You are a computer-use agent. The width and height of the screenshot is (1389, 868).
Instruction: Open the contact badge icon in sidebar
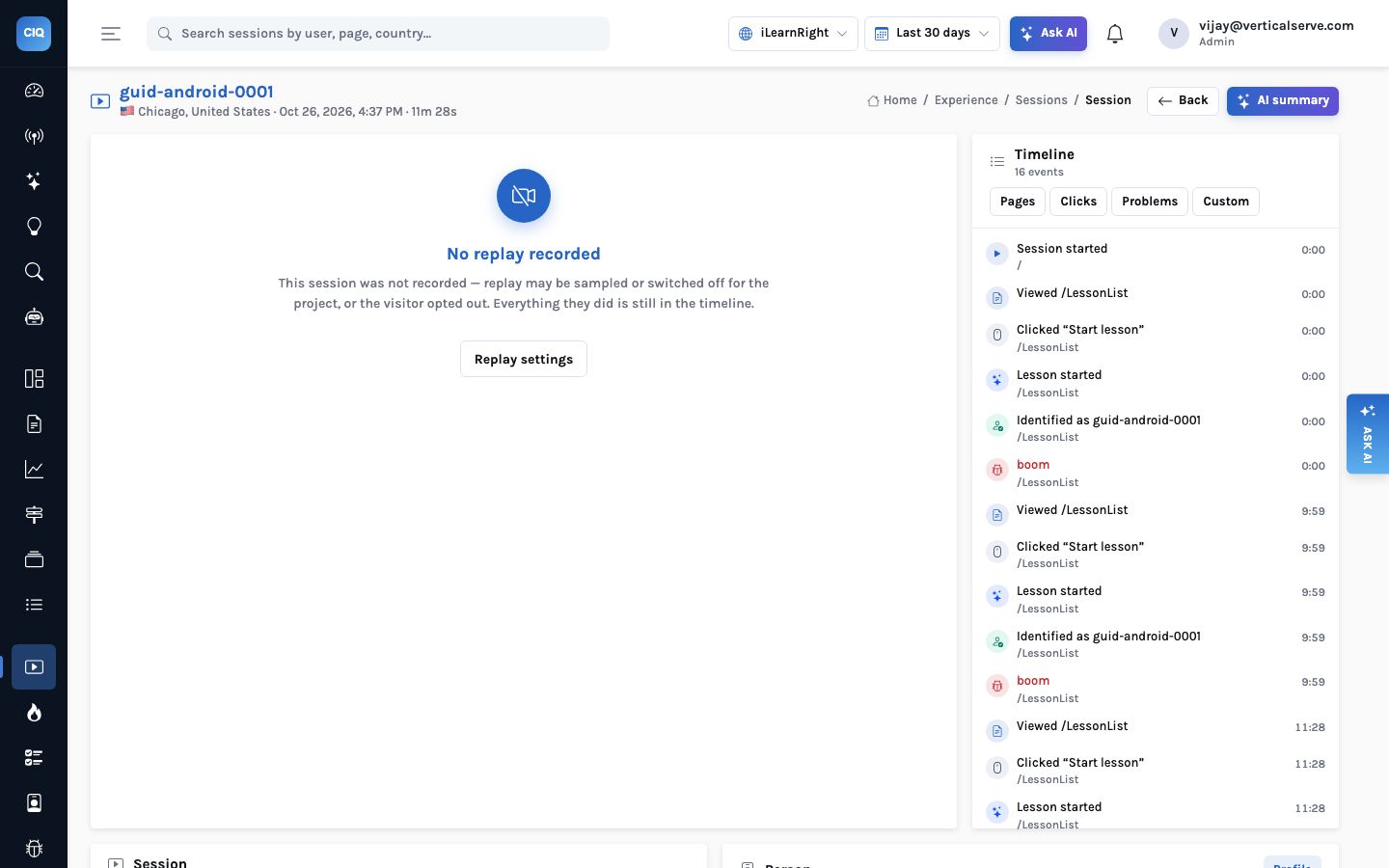34,802
